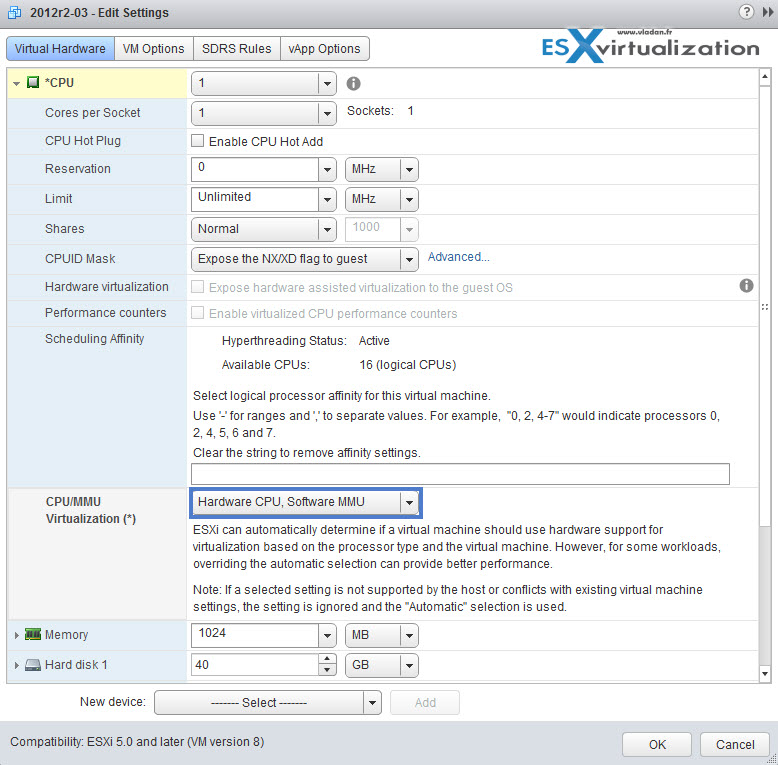Click the info icon next to CPU count
This screenshot has height=765, width=778.
click(353, 83)
